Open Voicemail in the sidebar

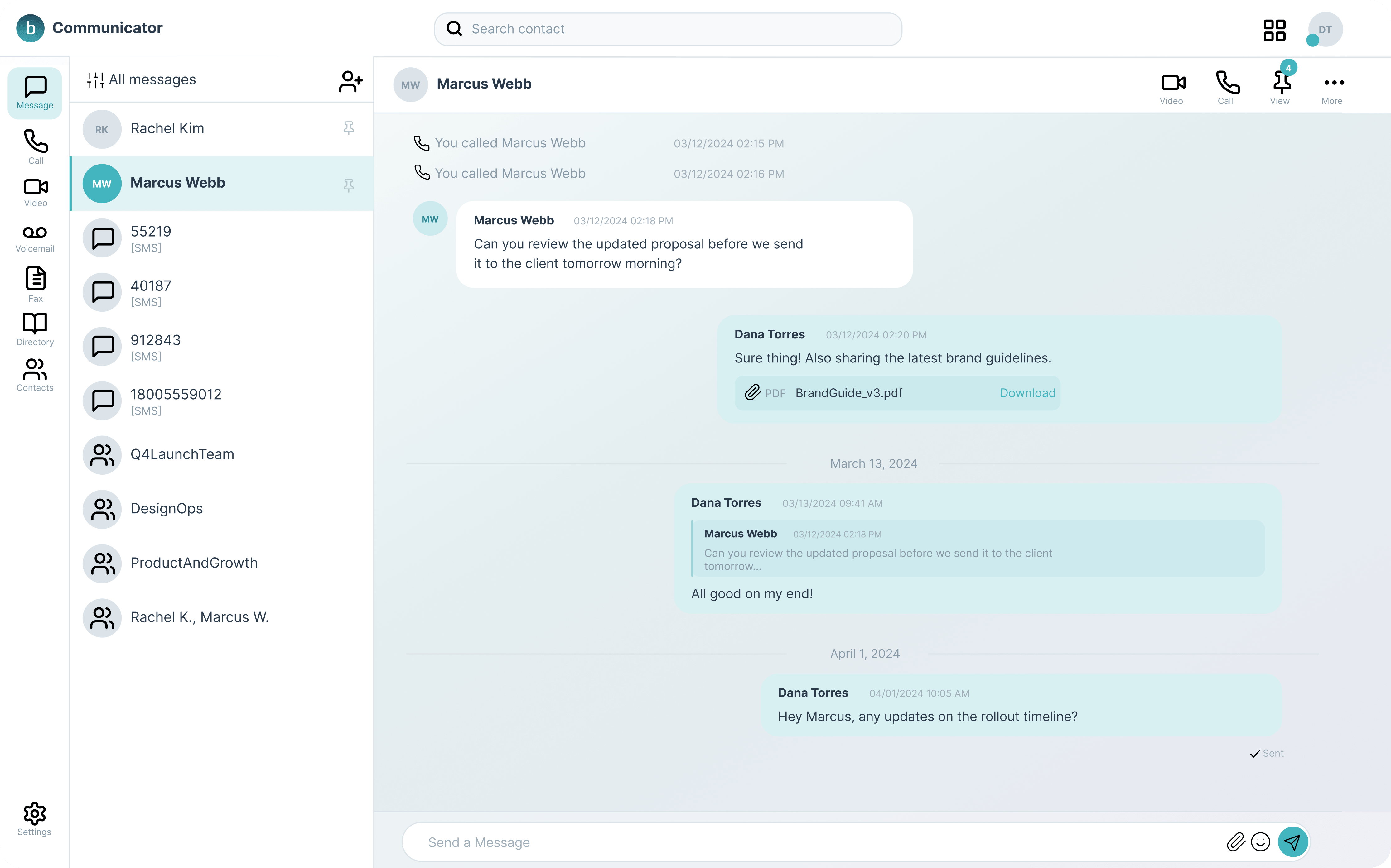click(x=35, y=239)
